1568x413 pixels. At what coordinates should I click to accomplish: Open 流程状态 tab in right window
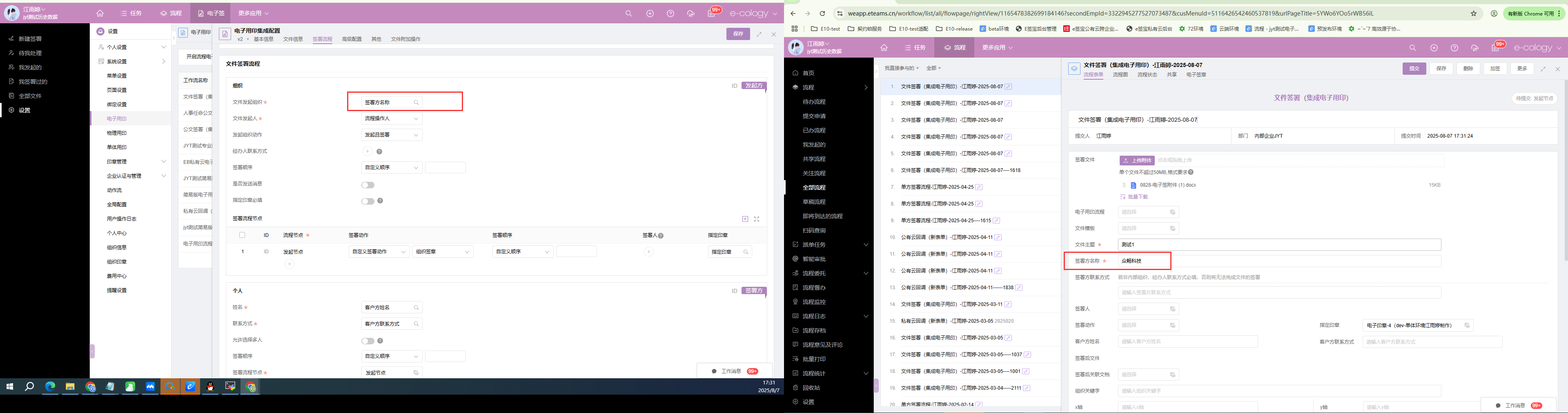(x=1147, y=75)
